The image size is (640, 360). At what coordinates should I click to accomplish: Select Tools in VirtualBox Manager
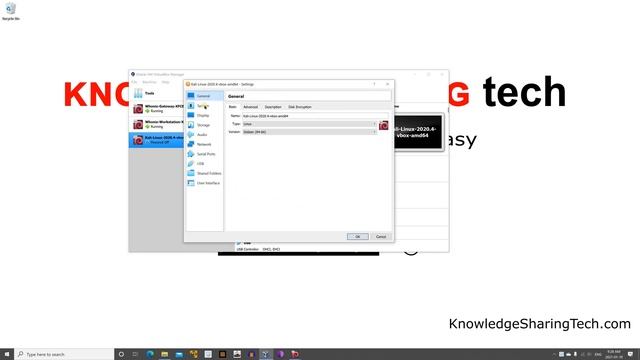point(157,93)
